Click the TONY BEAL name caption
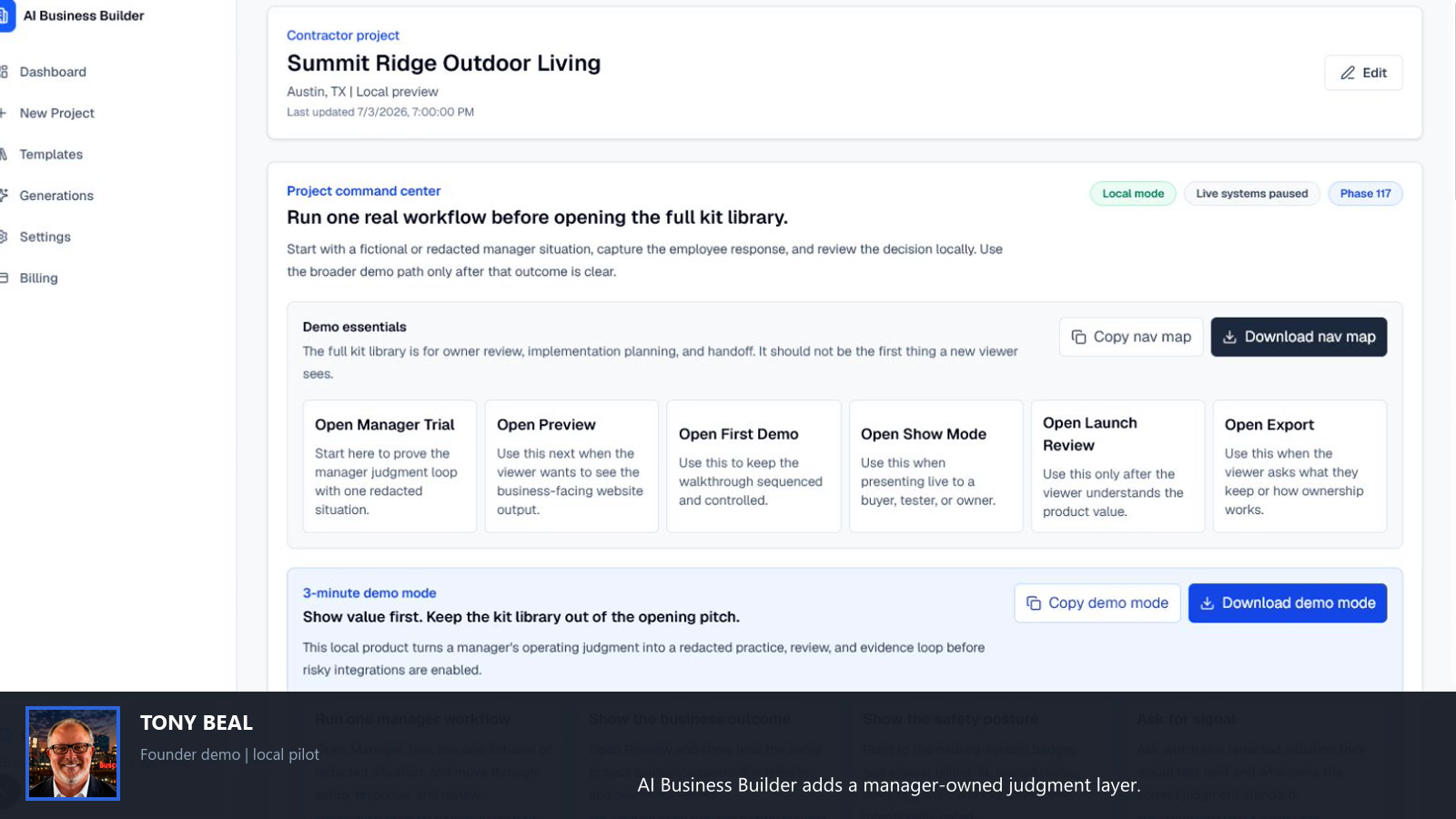Screen dimensions: 1456x819 coord(197,723)
